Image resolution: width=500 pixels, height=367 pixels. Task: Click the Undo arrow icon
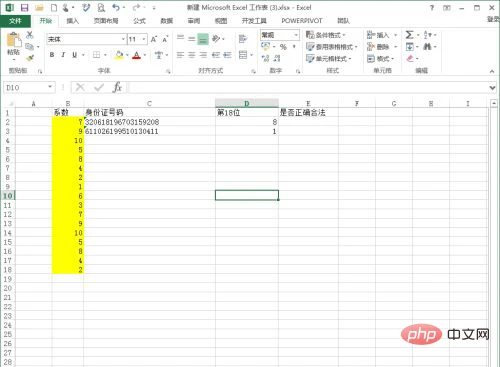tap(116, 7)
